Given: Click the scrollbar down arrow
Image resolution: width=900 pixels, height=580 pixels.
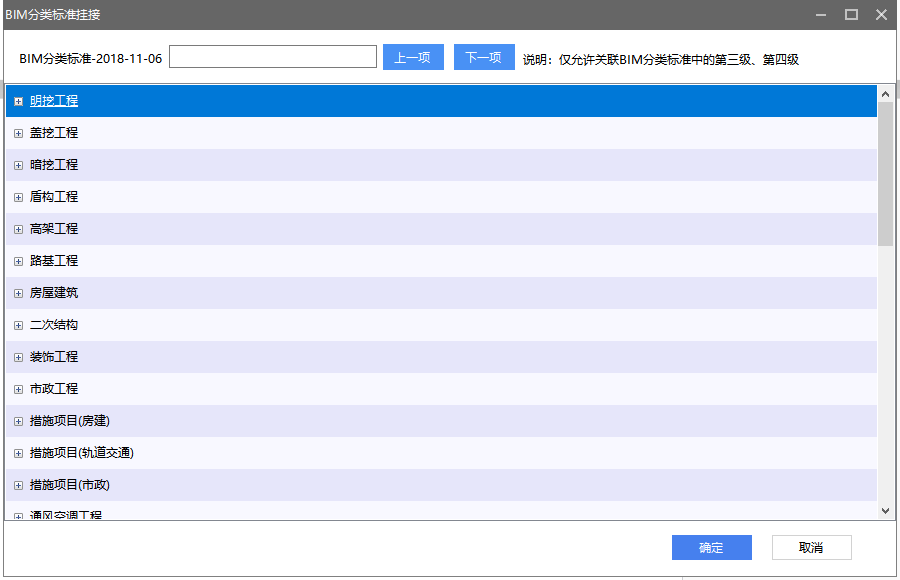Looking at the screenshot, I should click(x=885, y=510).
